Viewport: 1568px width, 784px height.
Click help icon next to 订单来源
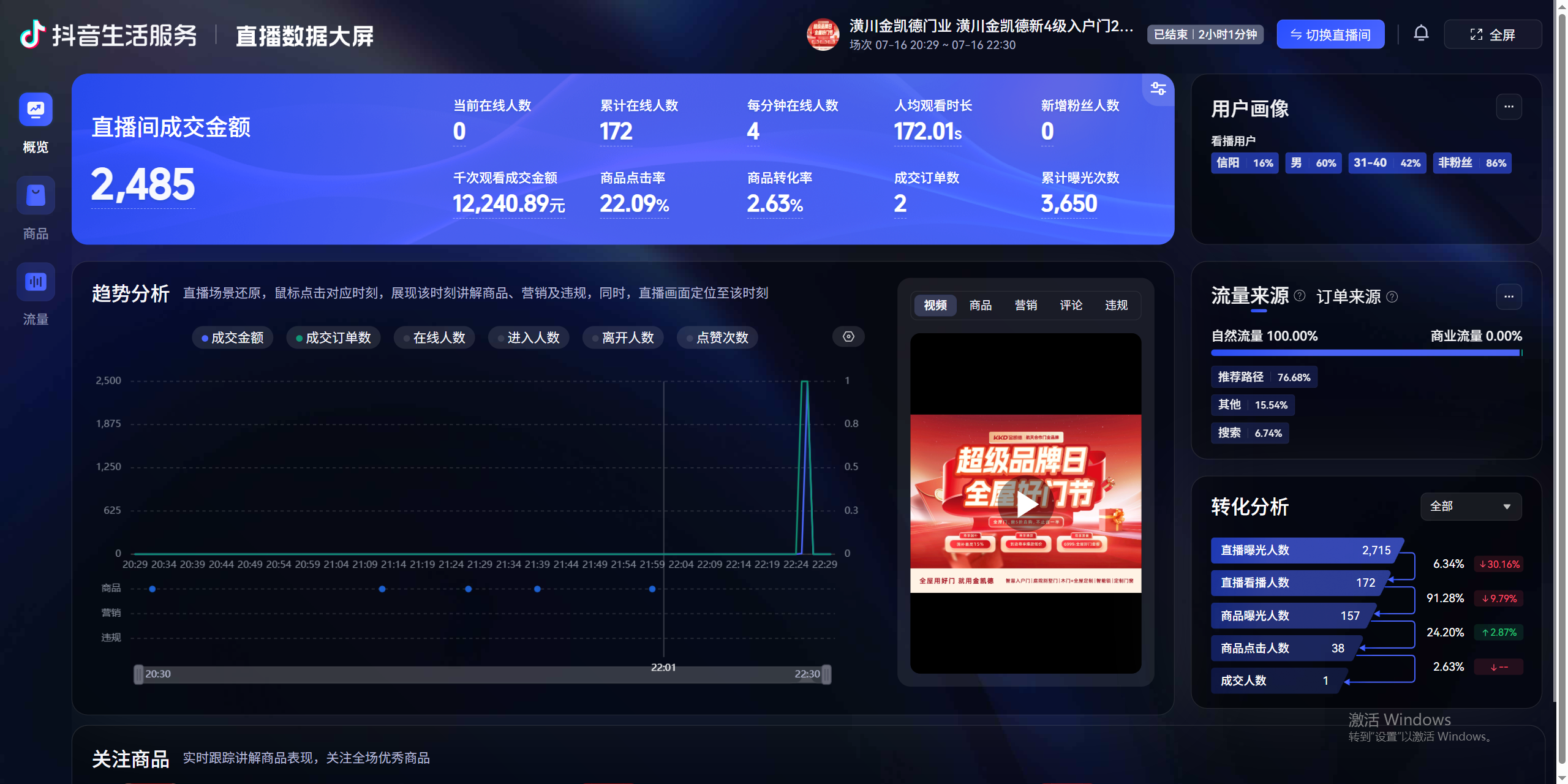point(1392,297)
